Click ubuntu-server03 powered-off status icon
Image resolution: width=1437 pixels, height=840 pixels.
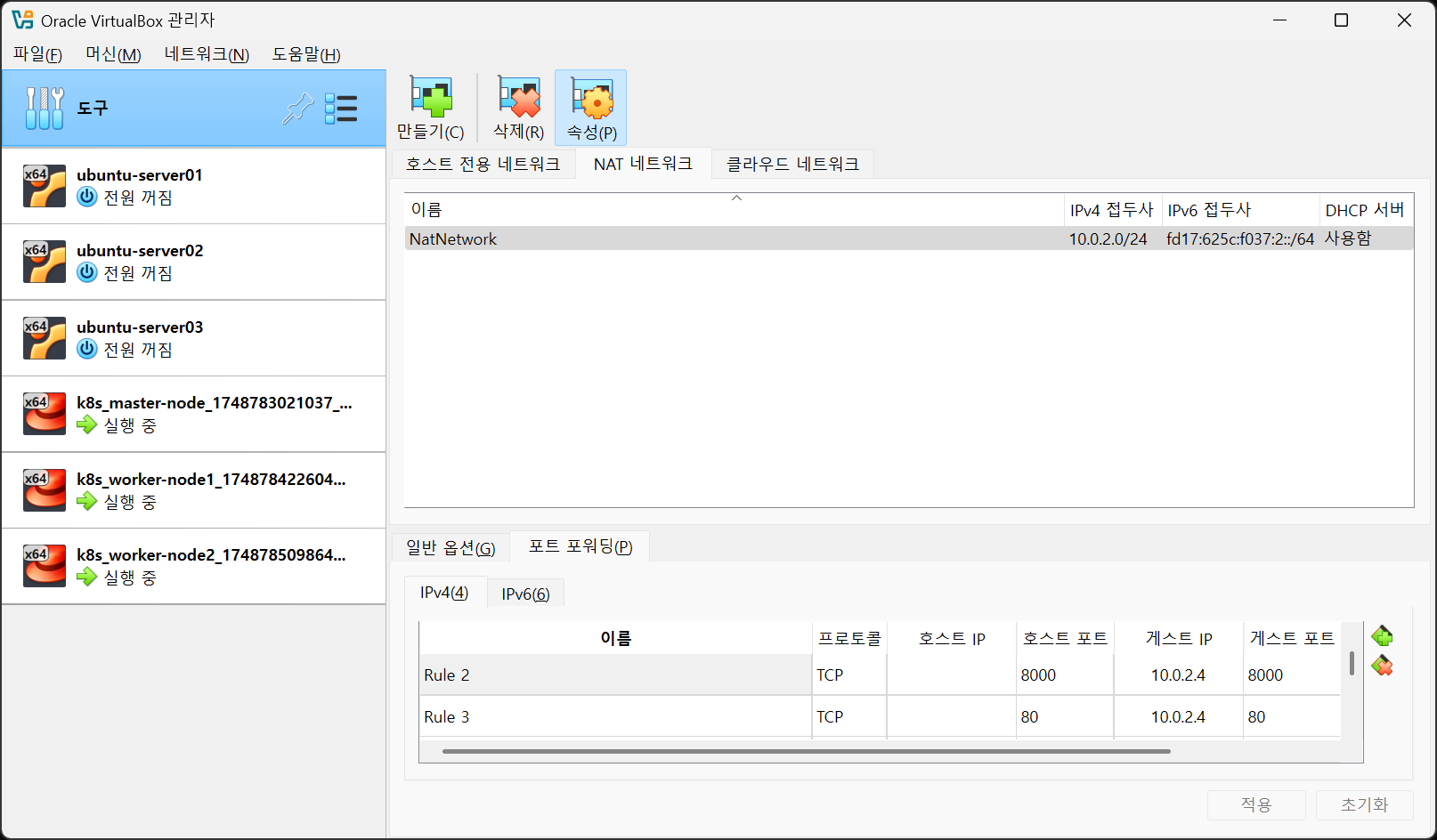(87, 349)
